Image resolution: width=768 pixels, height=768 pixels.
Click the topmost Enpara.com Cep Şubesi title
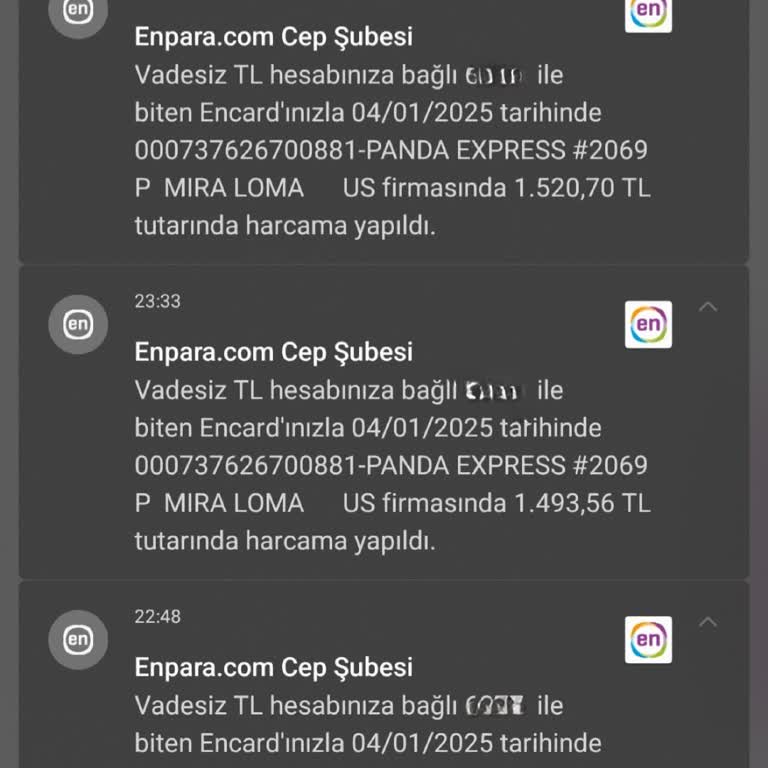click(x=273, y=37)
